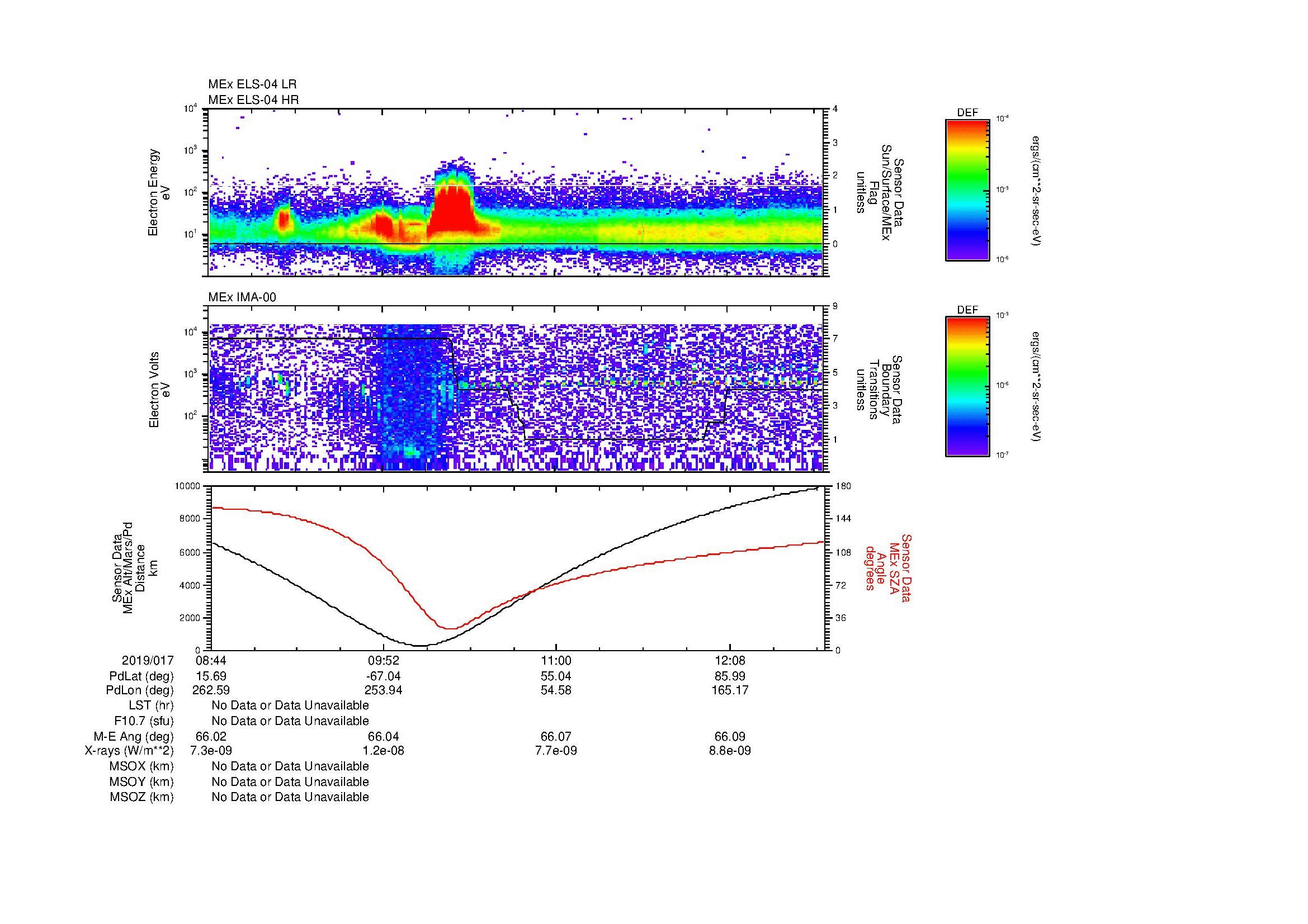This screenshot has width=1308, height=924.
Task: Click the PdLon value '253.94'
Action: coord(384,690)
